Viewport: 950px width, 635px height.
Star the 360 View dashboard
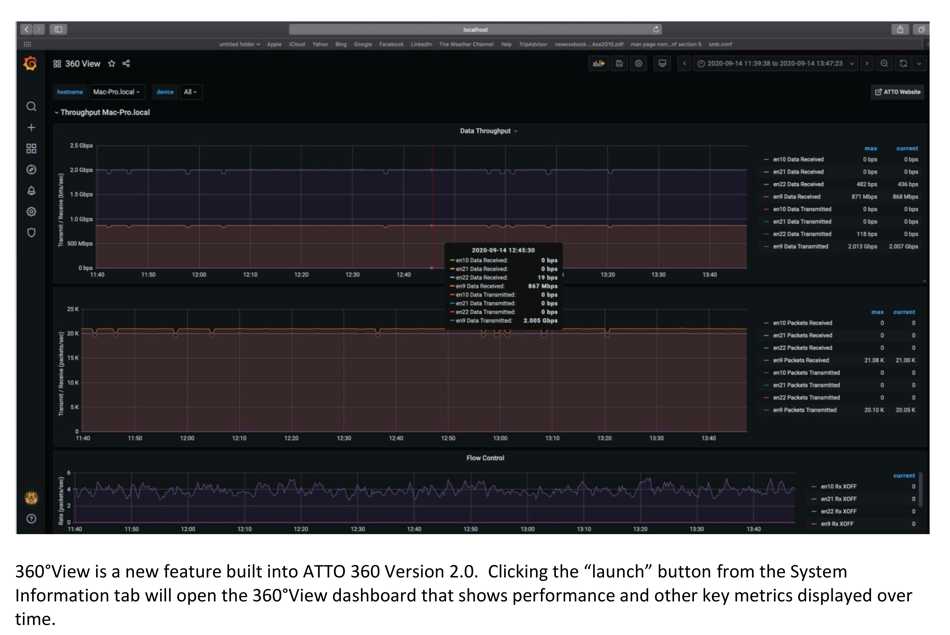click(111, 64)
